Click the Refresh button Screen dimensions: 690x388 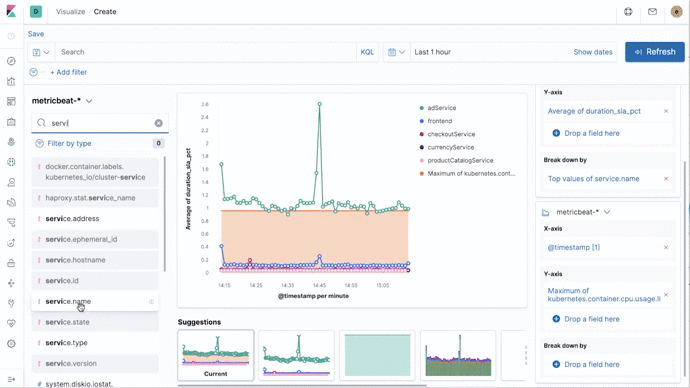tap(655, 52)
